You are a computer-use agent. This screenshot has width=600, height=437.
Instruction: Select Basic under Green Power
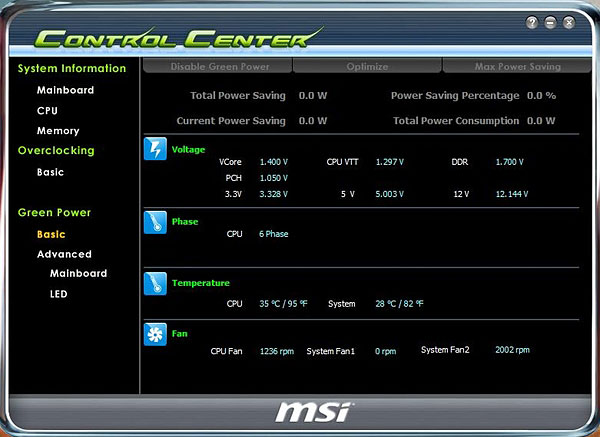point(51,234)
